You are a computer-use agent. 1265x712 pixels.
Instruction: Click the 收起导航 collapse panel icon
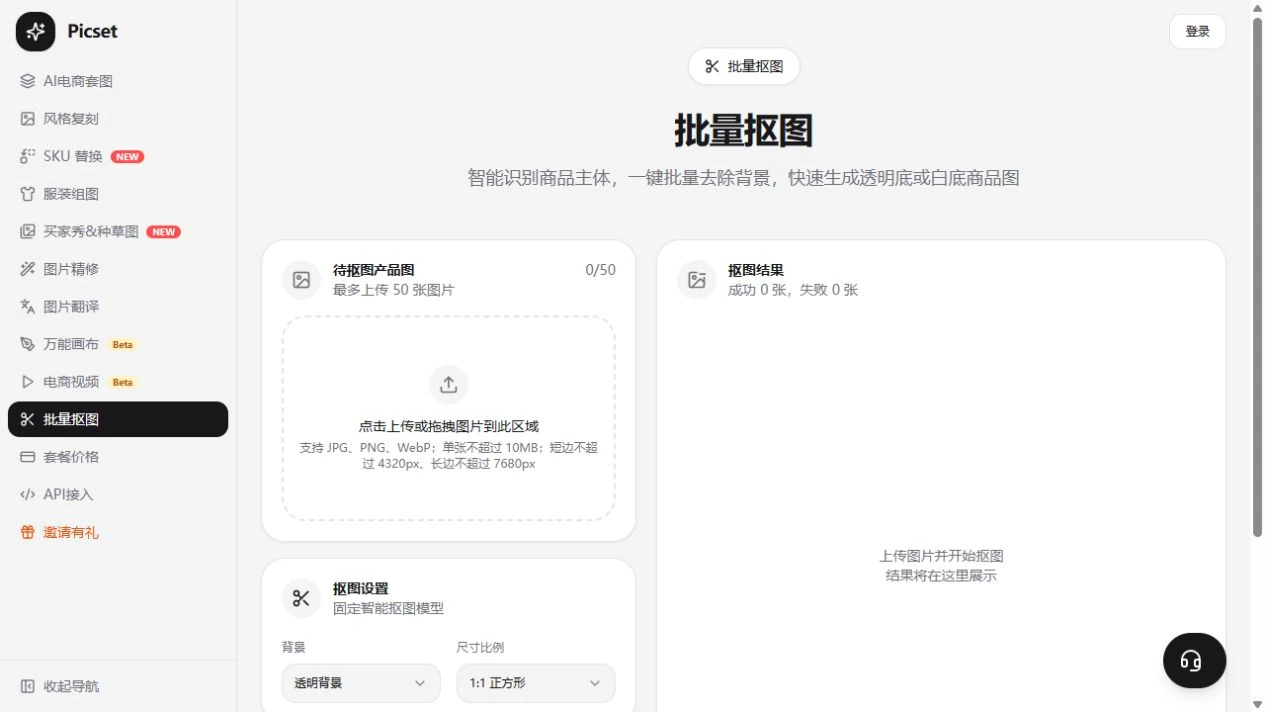tap(28, 687)
